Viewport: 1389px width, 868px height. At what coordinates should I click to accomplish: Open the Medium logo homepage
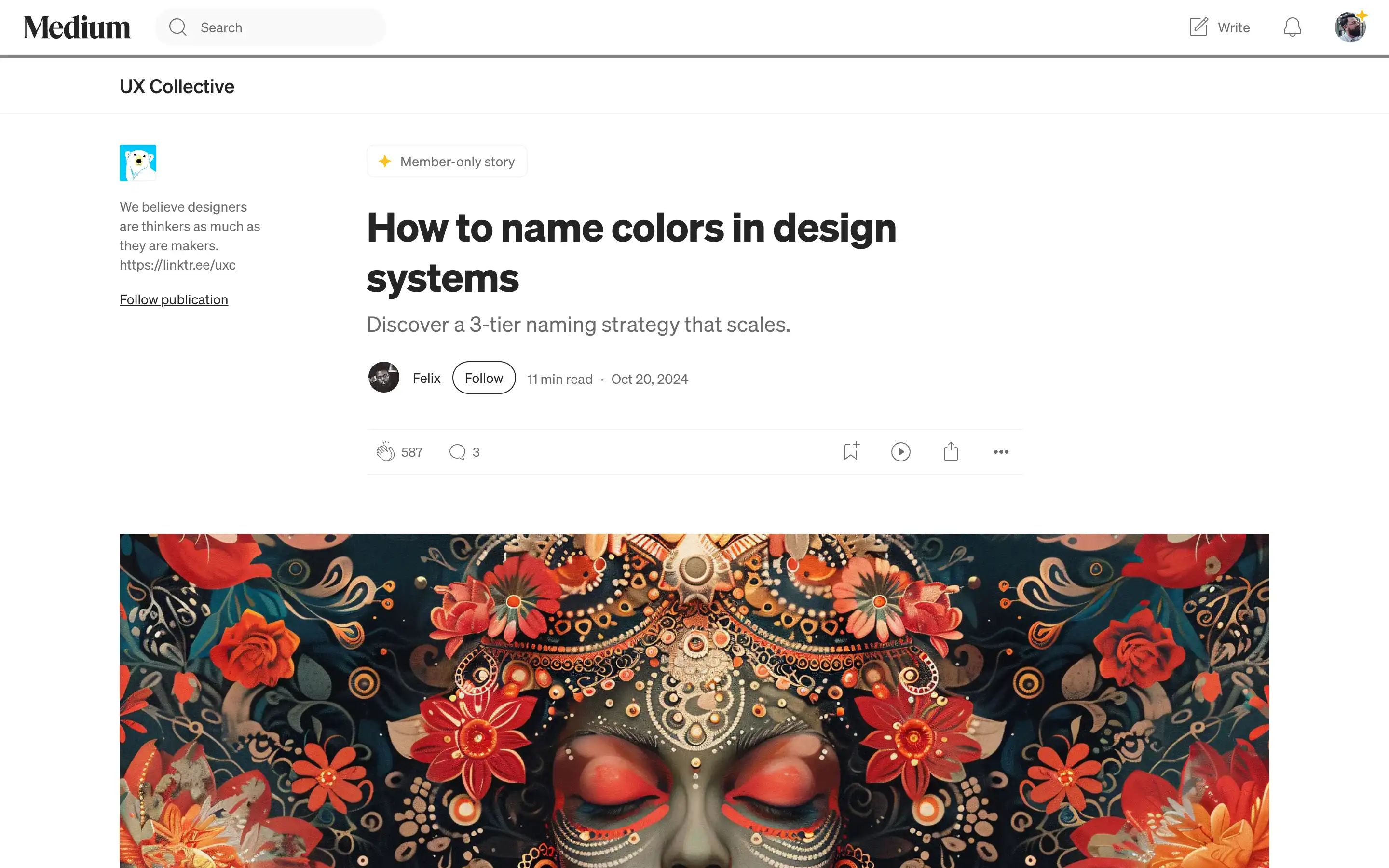pos(77,27)
